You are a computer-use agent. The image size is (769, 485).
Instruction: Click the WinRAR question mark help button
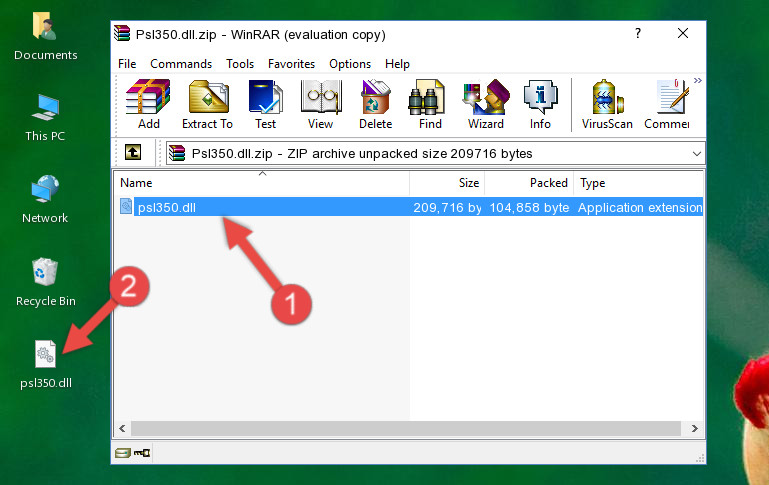click(638, 33)
